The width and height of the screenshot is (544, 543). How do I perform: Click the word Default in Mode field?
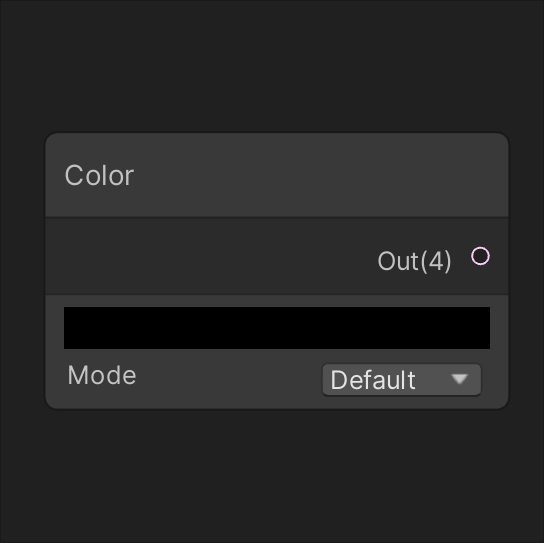[x=373, y=380]
